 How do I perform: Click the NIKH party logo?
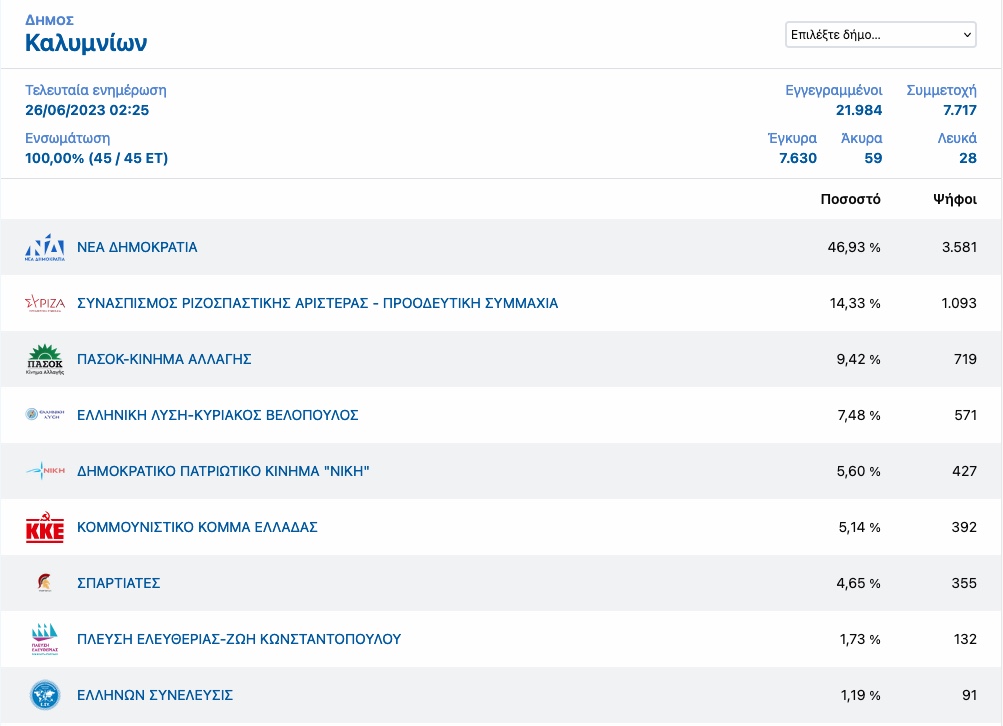(x=45, y=471)
